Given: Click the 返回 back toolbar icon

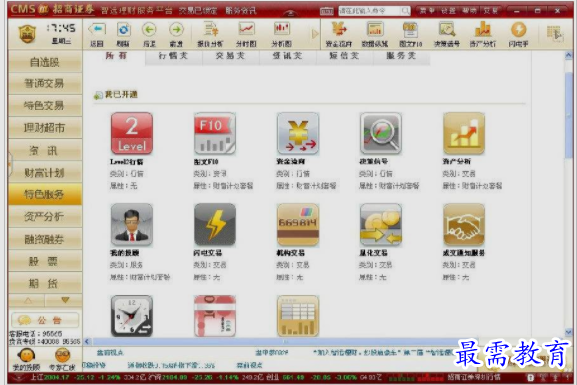Looking at the screenshot, I should 97,34.
